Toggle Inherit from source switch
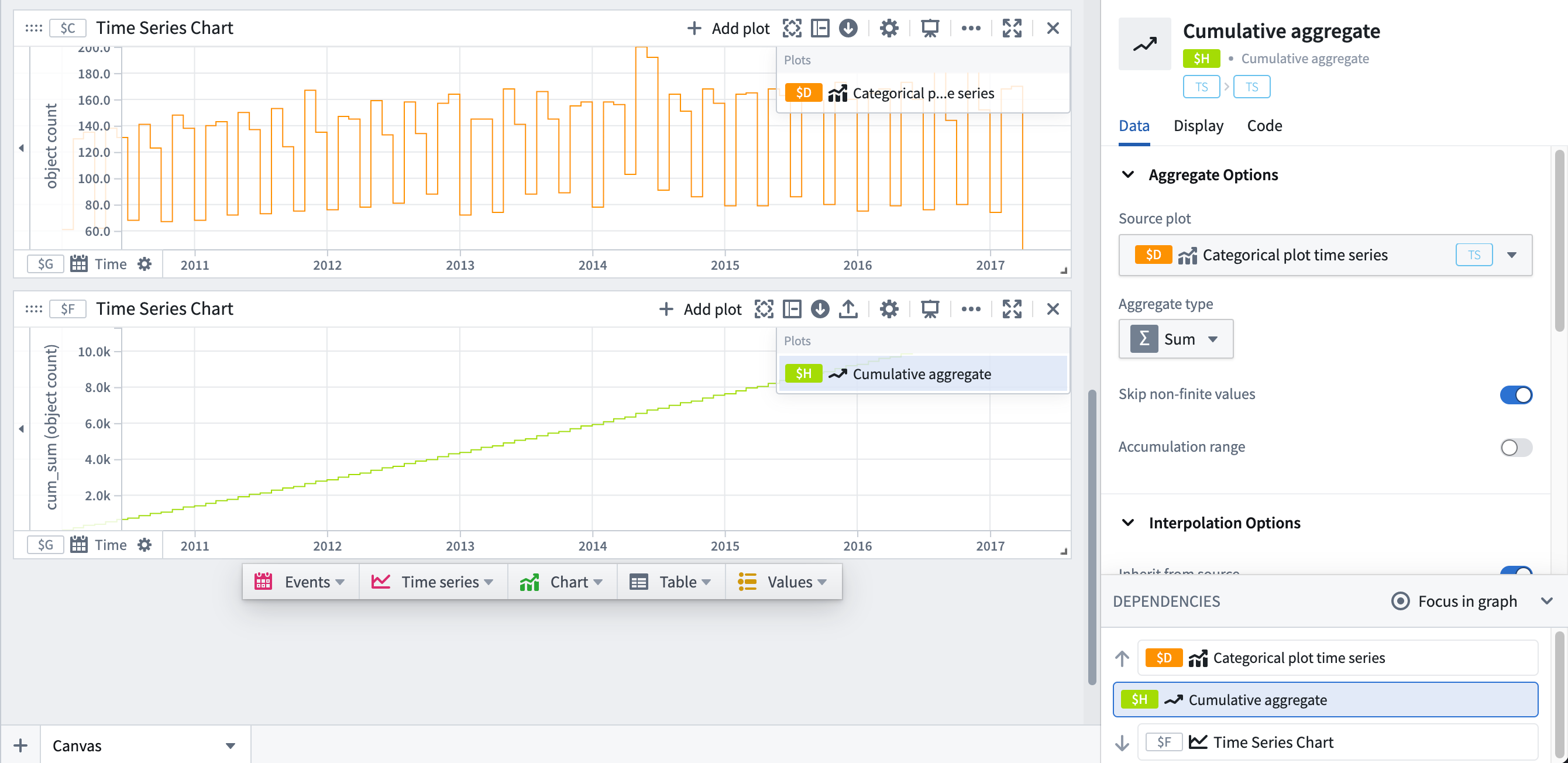Viewport: 1568px width, 763px height. (x=1515, y=572)
